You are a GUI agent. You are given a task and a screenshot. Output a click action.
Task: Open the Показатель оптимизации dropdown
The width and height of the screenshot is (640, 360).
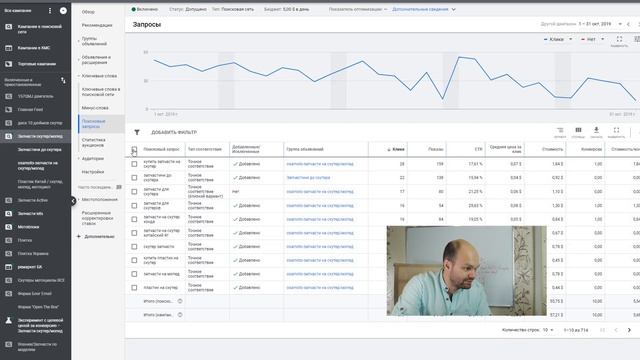358,9
